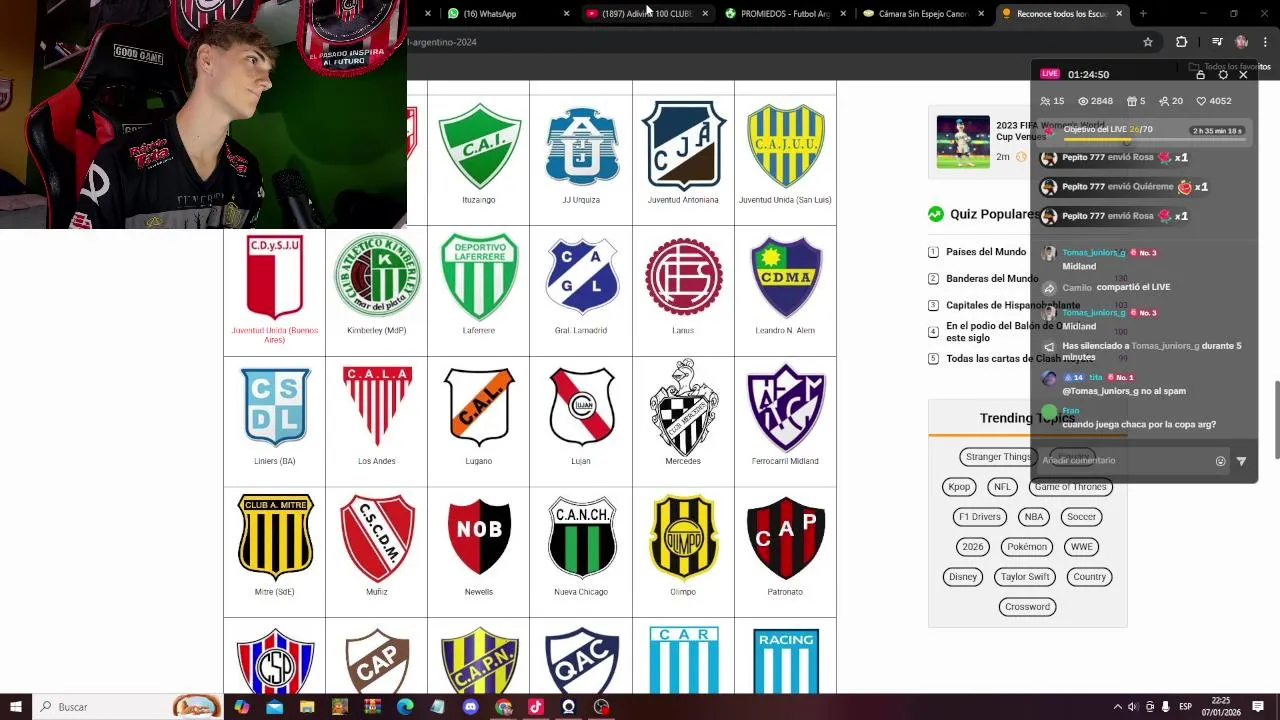Switch to the PROMIEDOS Futbol tab
The image size is (1280, 720).
pyautogui.click(x=785, y=14)
